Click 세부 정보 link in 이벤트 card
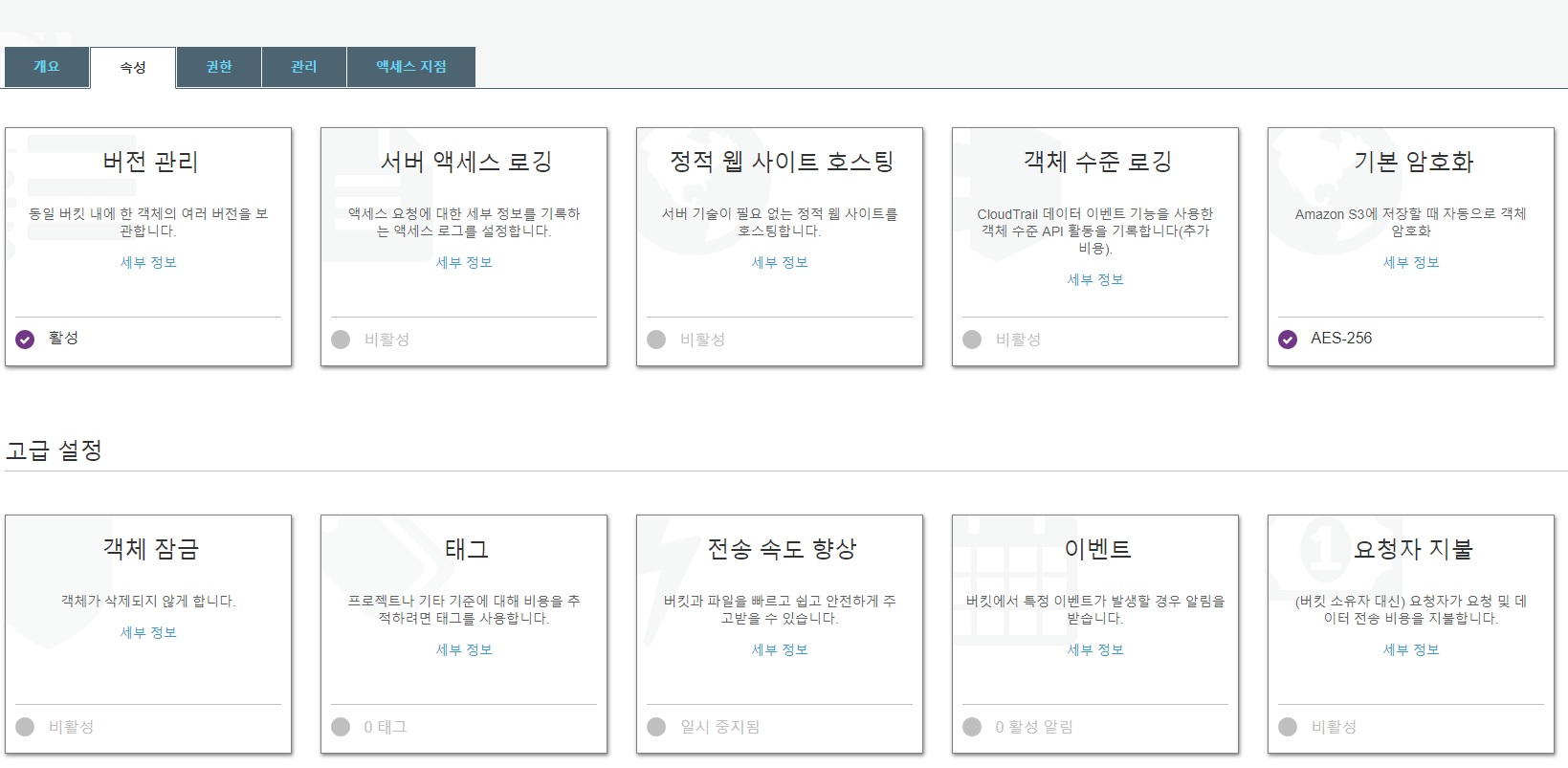Screen dimensions: 1568x768 pyautogui.click(x=1095, y=649)
